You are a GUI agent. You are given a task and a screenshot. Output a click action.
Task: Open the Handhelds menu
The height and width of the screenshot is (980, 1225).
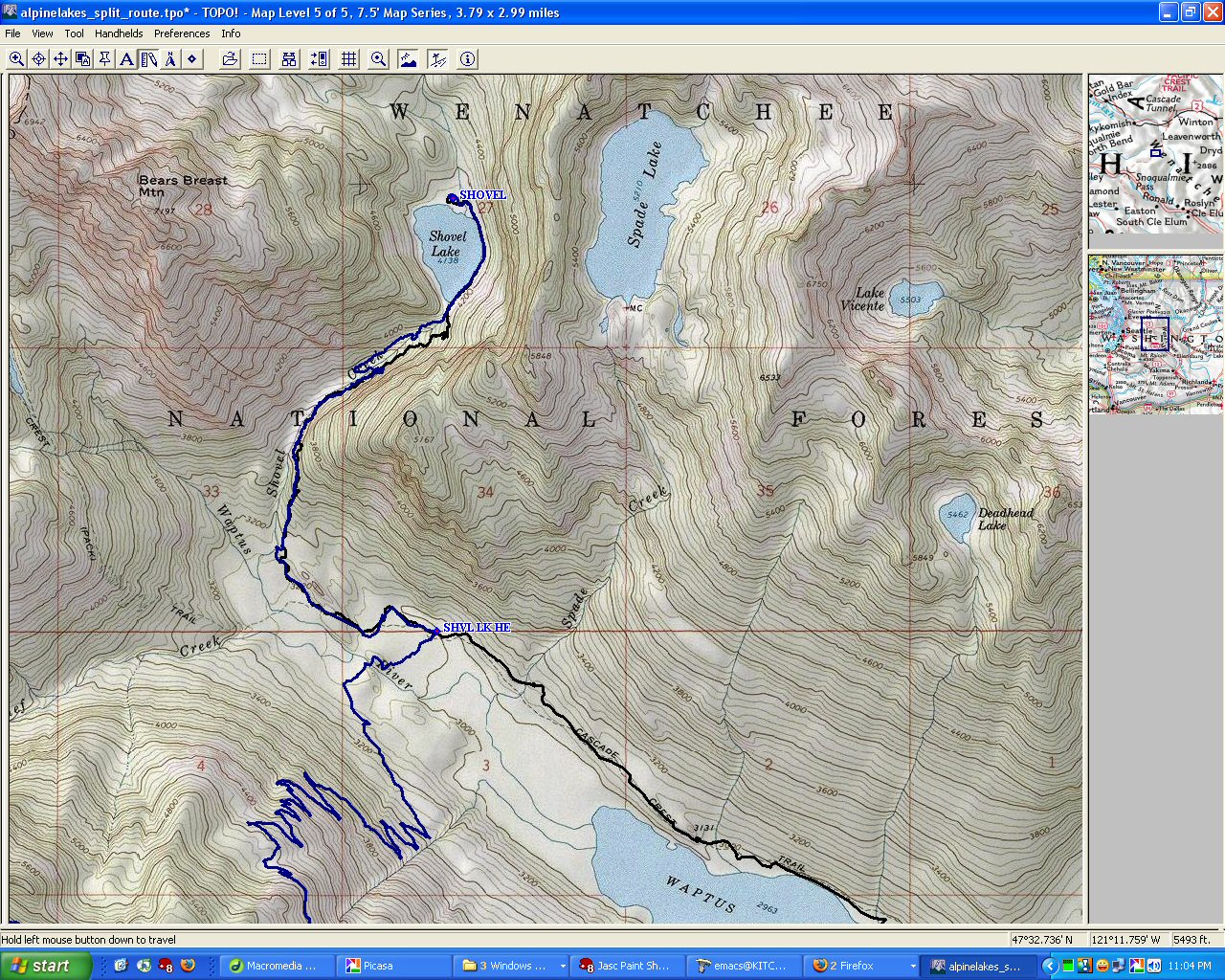coord(119,33)
